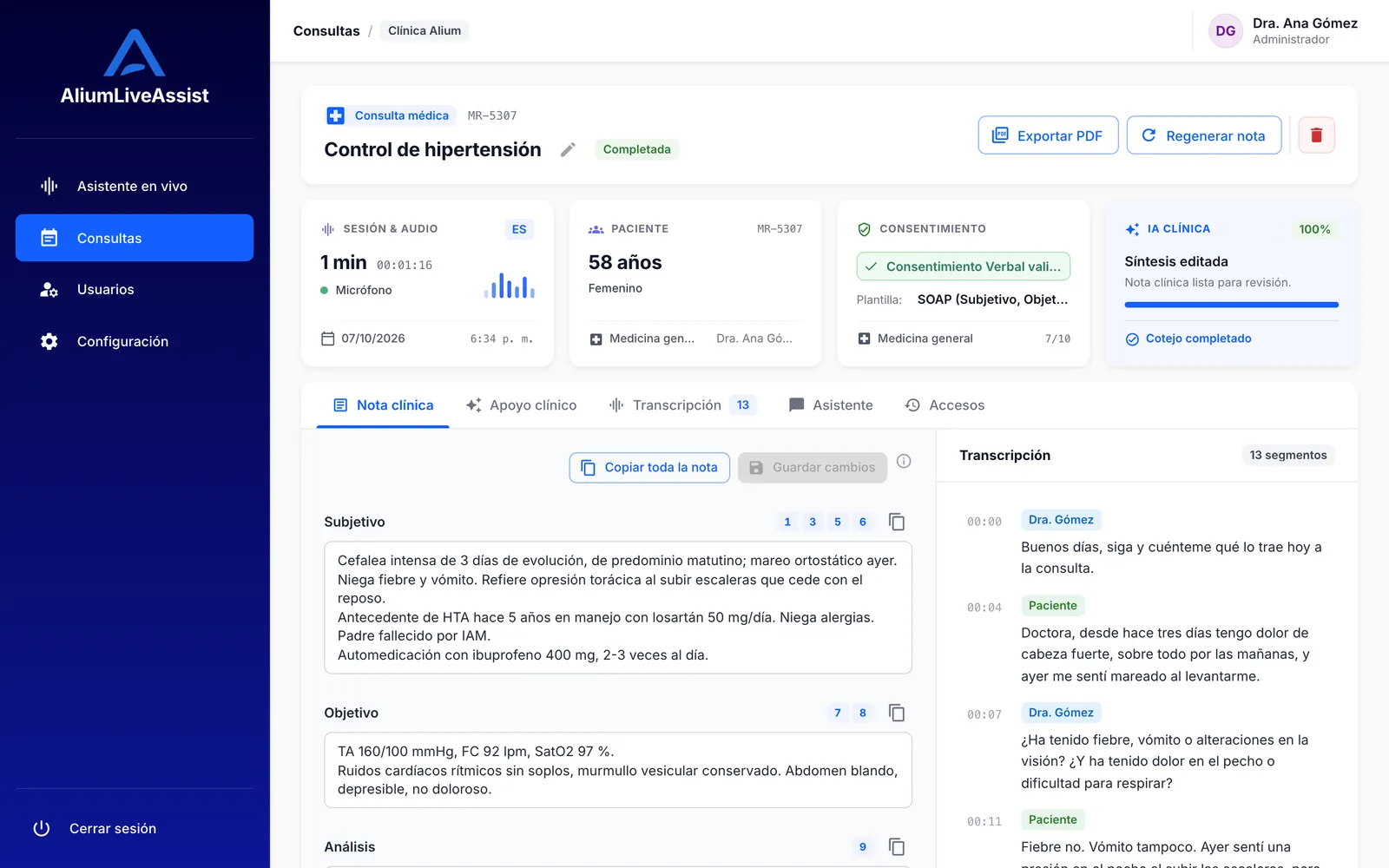This screenshot has width=1389, height=868.
Task: Open Configuración settings
Action: 135,341
